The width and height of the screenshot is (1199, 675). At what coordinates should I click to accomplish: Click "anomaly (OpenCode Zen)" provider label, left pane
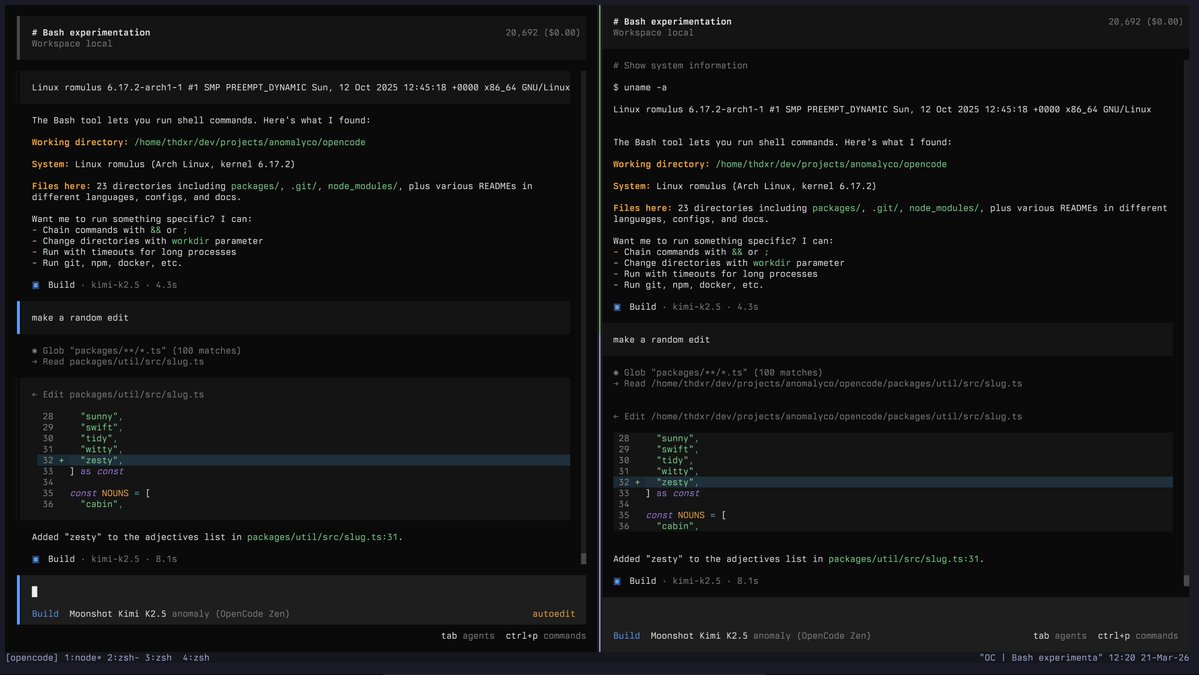tap(231, 614)
